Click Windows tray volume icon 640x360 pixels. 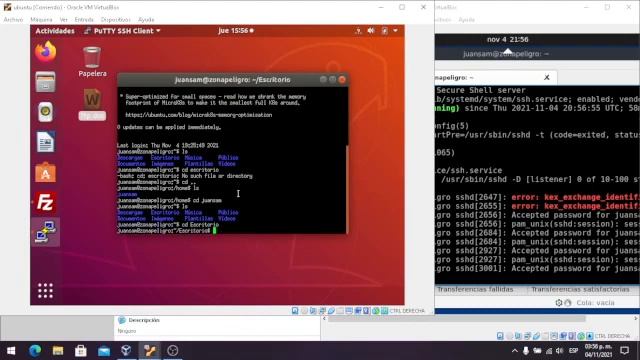click(x=559, y=351)
